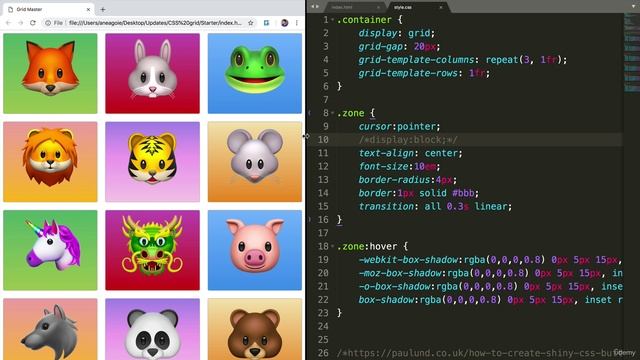Click the bear emoji tile

[x=255, y=329]
